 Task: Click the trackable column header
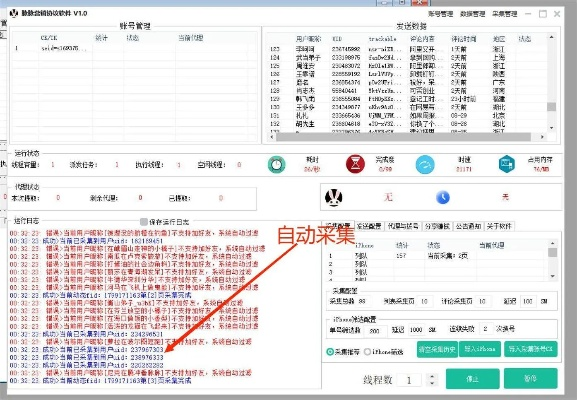383,39
